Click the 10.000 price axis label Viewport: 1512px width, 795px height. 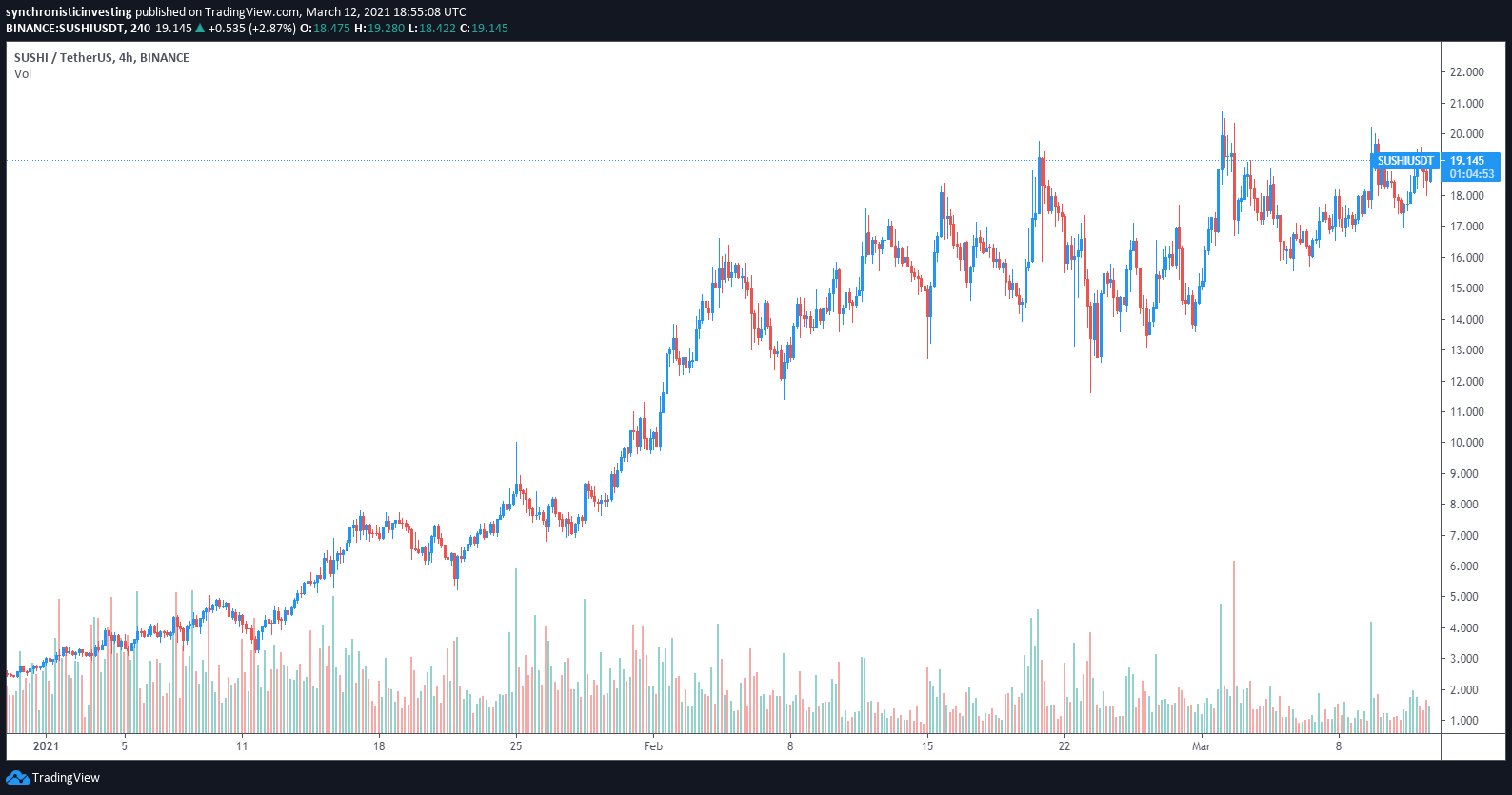pos(1466,443)
